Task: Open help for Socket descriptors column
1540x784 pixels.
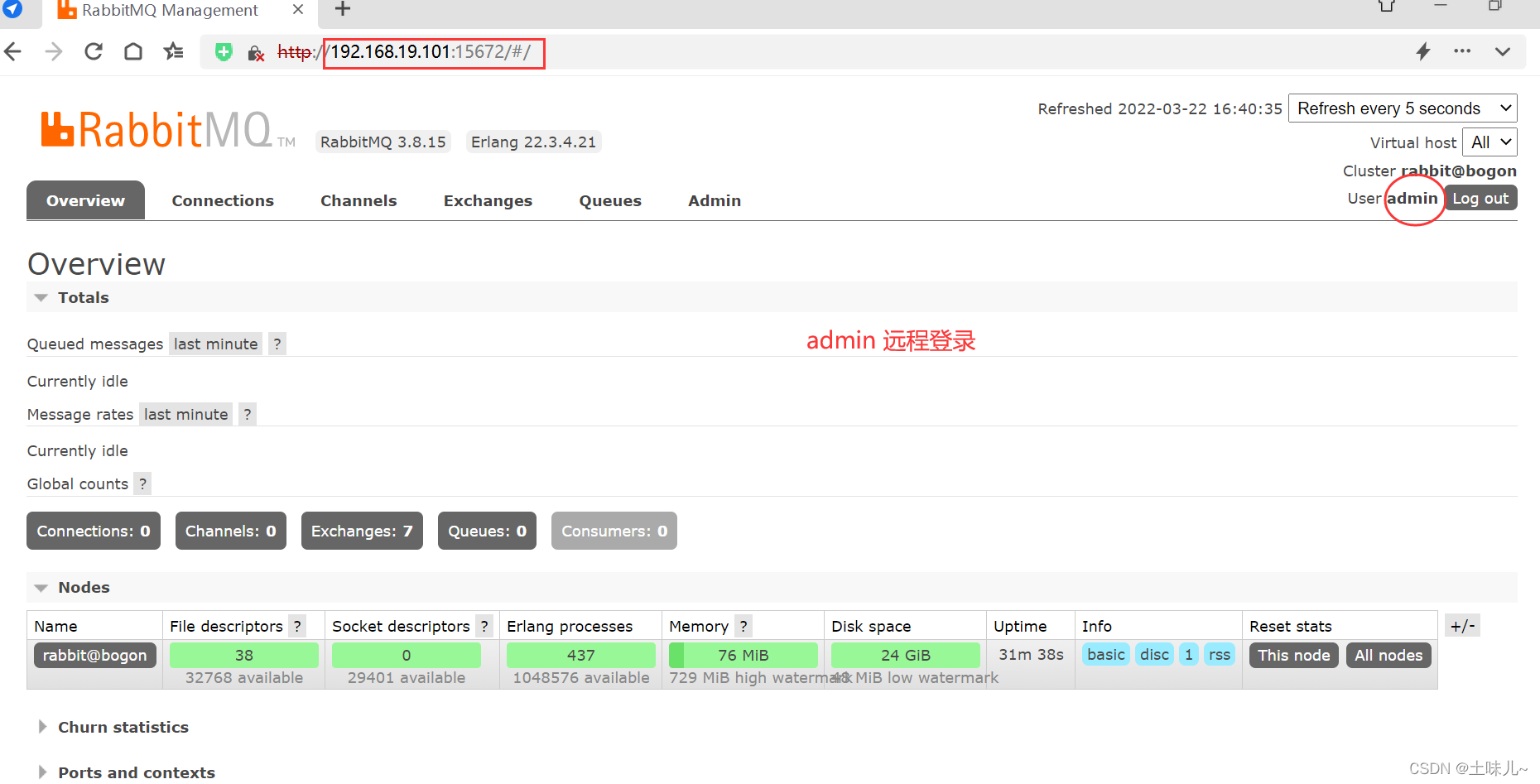Action: click(x=484, y=626)
